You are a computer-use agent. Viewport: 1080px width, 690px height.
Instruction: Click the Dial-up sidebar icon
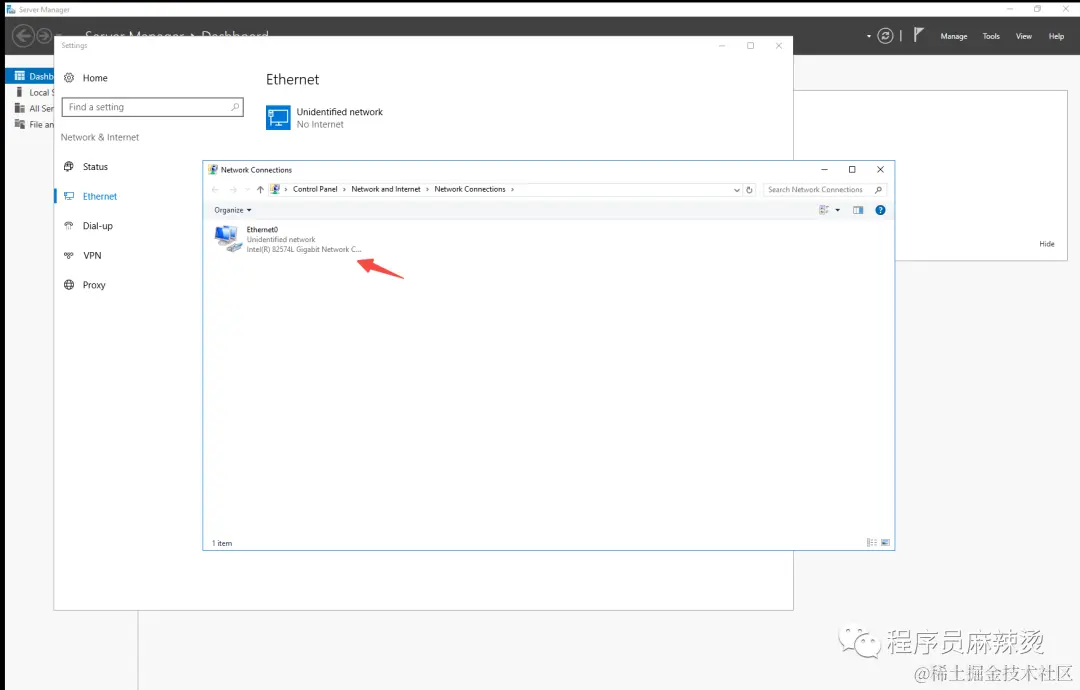point(69,226)
